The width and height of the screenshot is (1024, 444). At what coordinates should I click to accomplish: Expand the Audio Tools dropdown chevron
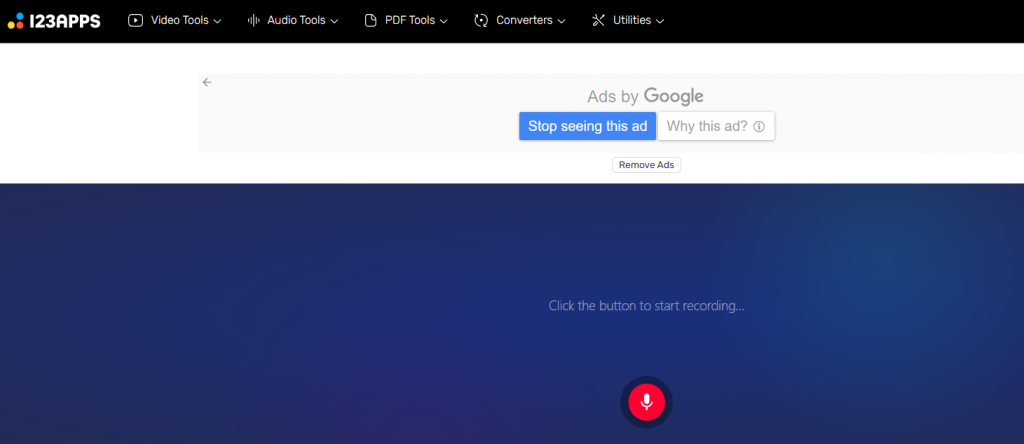pyautogui.click(x=334, y=21)
